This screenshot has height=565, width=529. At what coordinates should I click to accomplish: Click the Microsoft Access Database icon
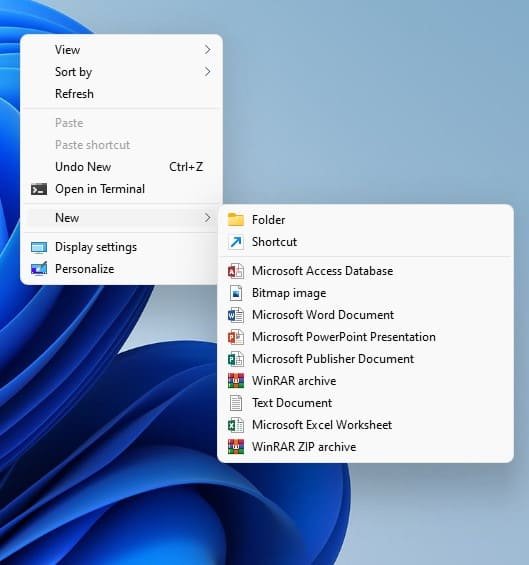point(236,271)
